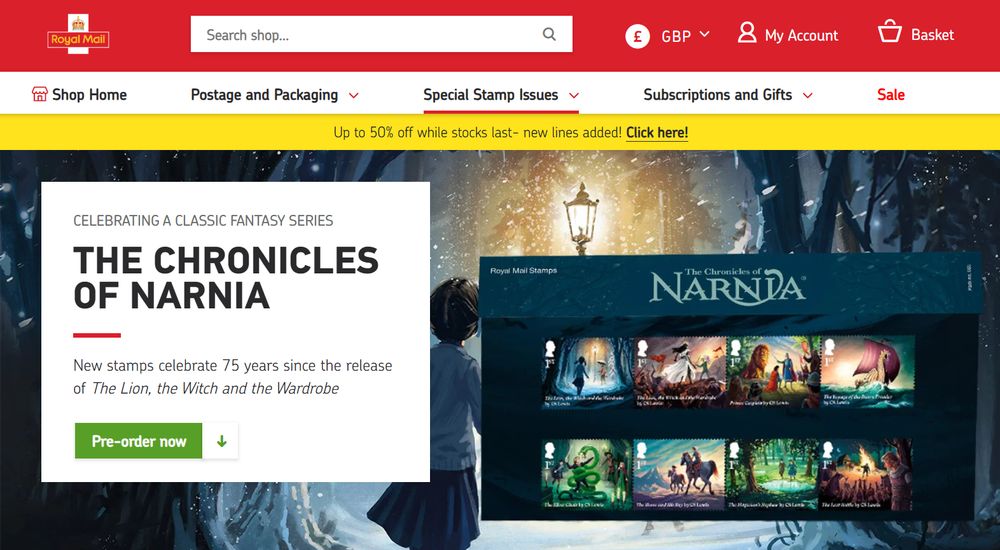Click the lion Aslan stamp thumbnail
Image resolution: width=1000 pixels, height=550 pixels.
tap(774, 373)
